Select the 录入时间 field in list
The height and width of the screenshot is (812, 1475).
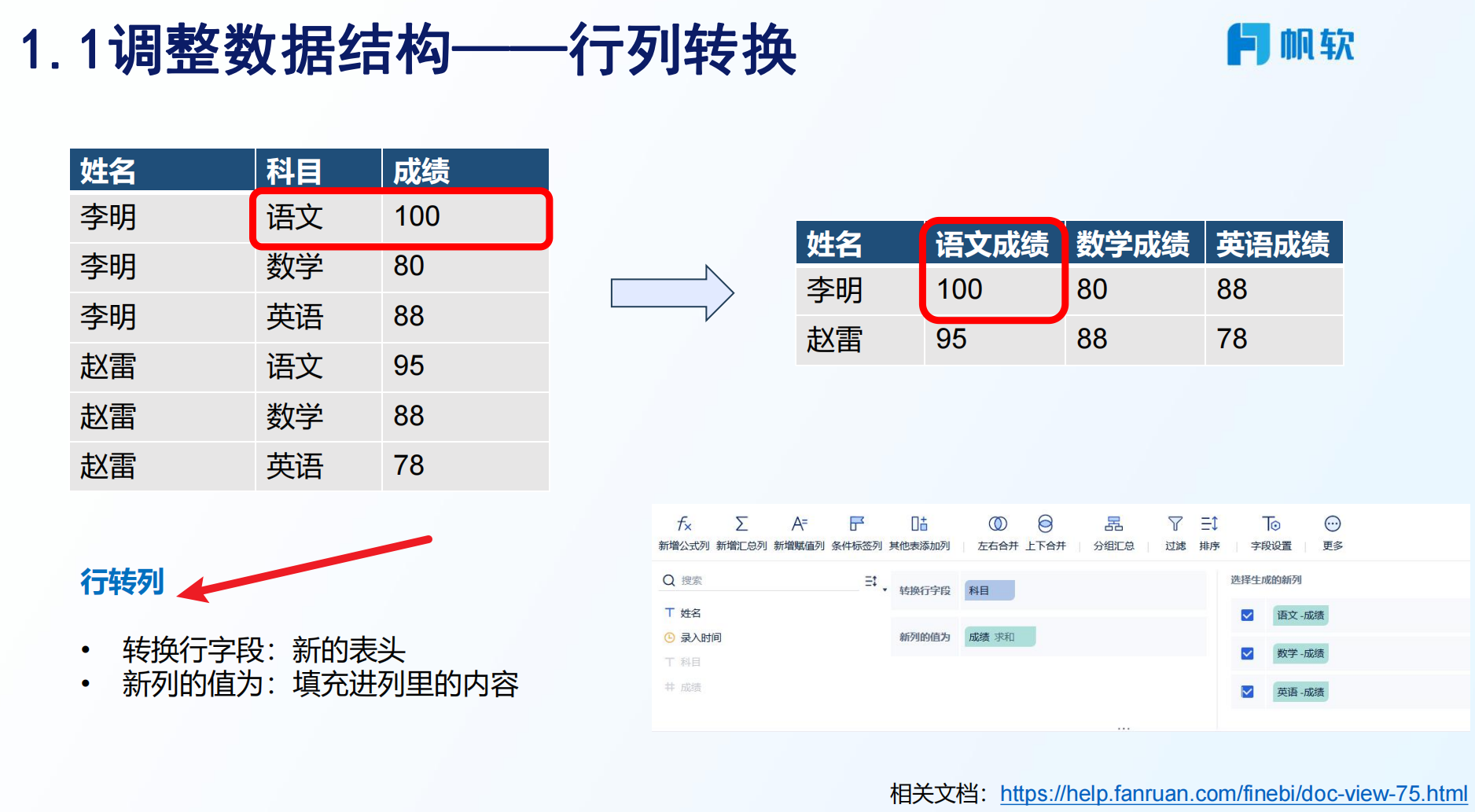pyautogui.click(x=693, y=637)
